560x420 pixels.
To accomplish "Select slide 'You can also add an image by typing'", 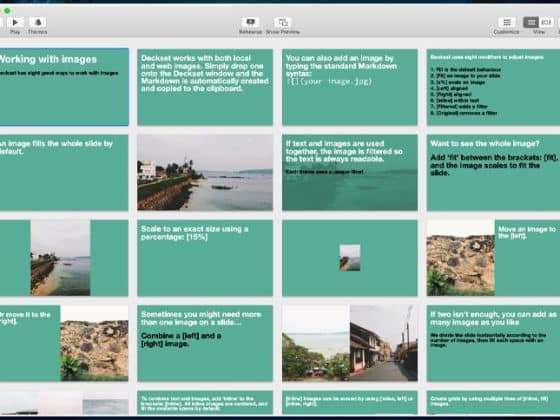I will [350, 87].
